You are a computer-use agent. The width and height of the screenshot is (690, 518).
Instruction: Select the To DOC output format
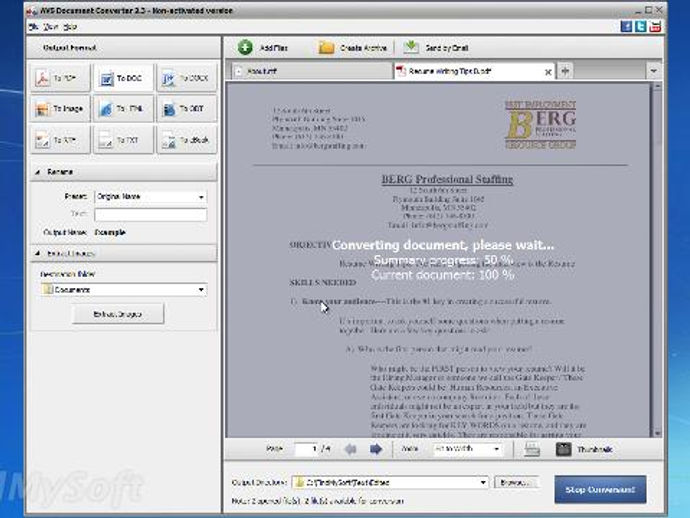click(x=124, y=78)
